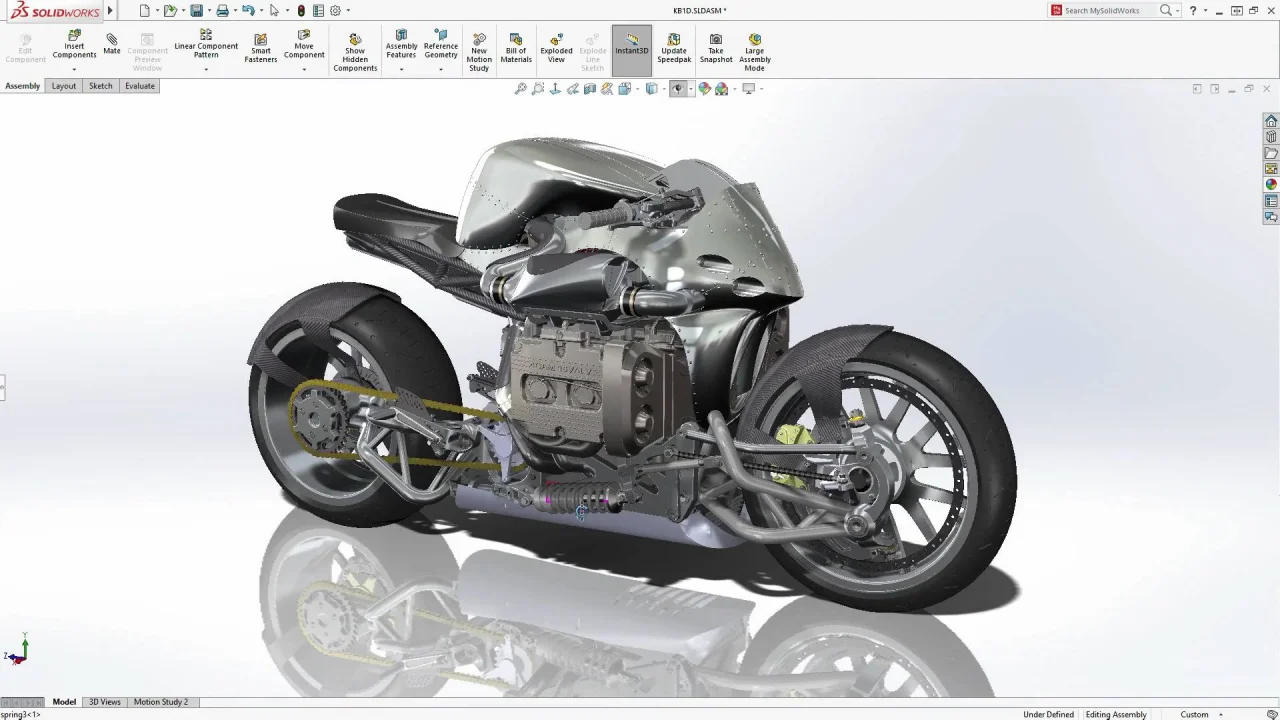This screenshot has width=1280, height=720.
Task: Click Update Speedpak icon
Action: tap(674, 48)
